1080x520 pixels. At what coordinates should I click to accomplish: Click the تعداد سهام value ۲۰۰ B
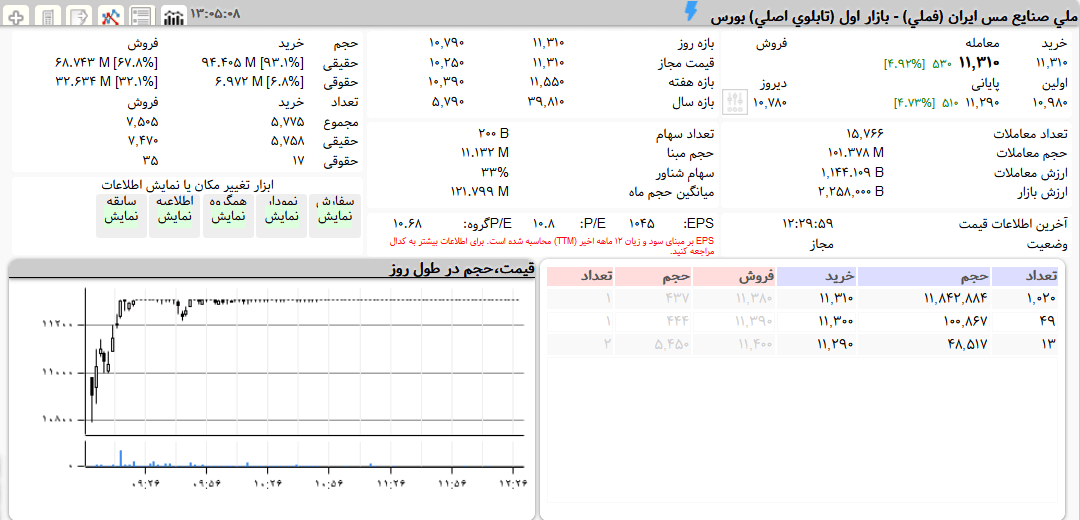(x=493, y=134)
